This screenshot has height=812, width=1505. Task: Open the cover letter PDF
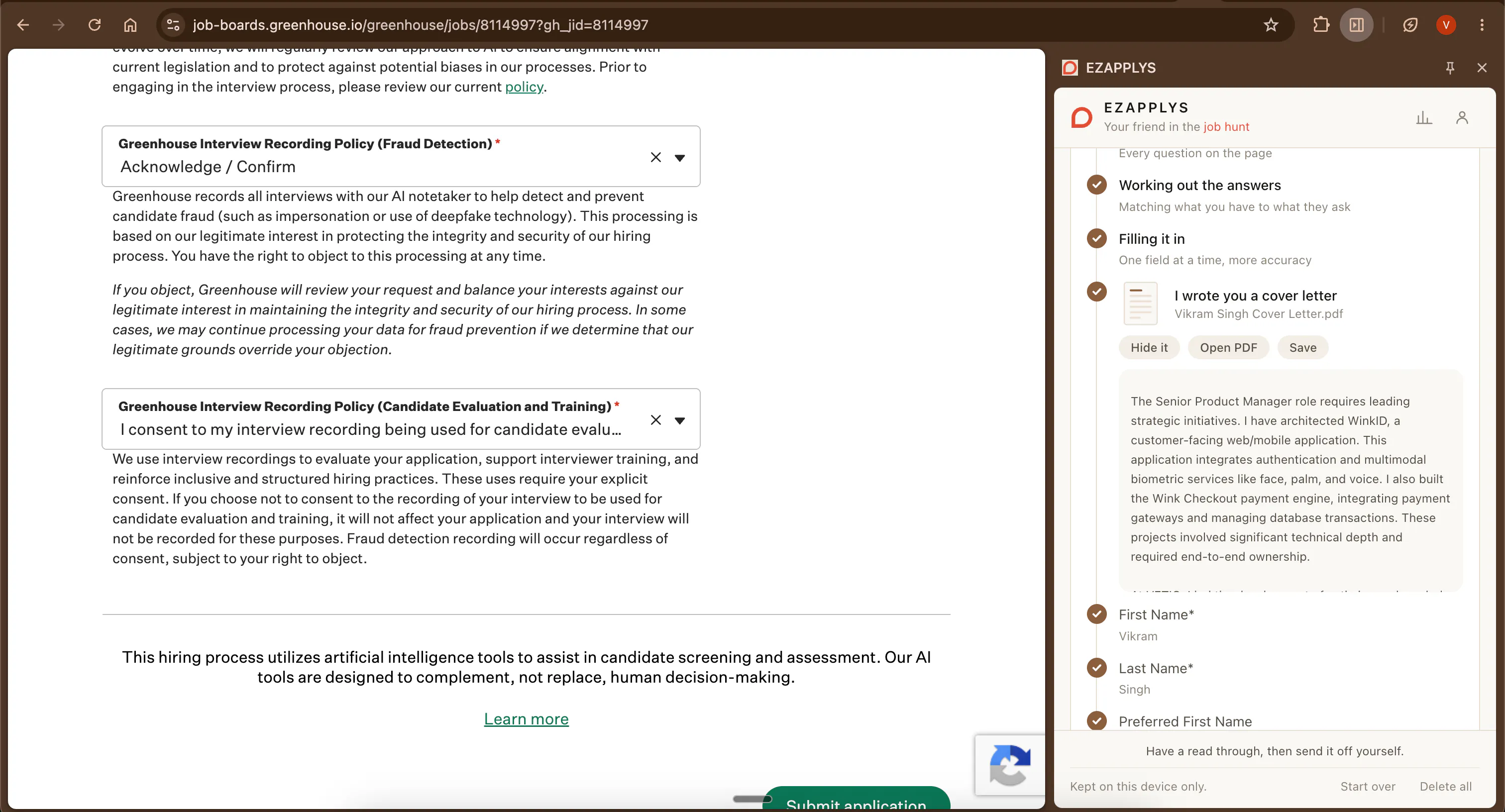coord(1228,348)
